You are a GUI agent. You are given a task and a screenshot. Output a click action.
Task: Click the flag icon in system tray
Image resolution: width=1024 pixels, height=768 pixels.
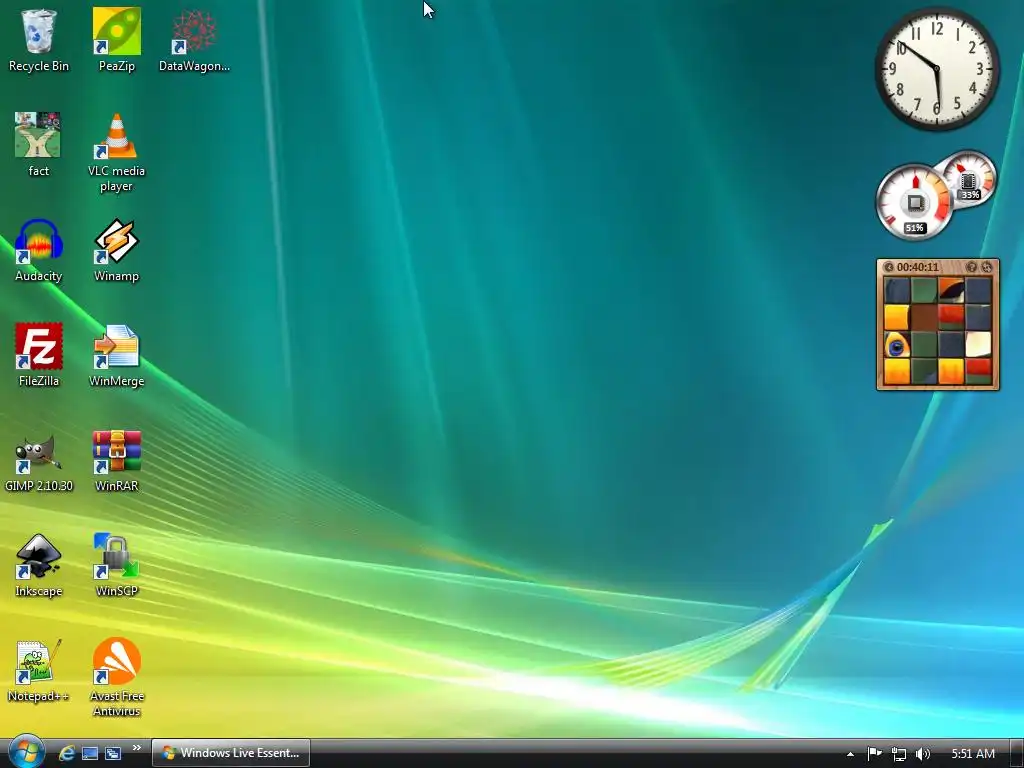pyautogui.click(x=874, y=754)
